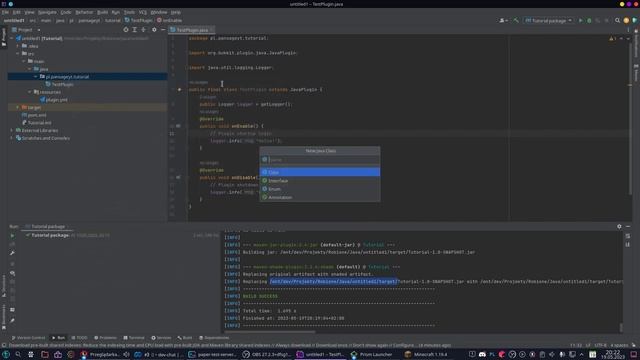Select Tutorial.iml in project tree

[x=36, y=122]
